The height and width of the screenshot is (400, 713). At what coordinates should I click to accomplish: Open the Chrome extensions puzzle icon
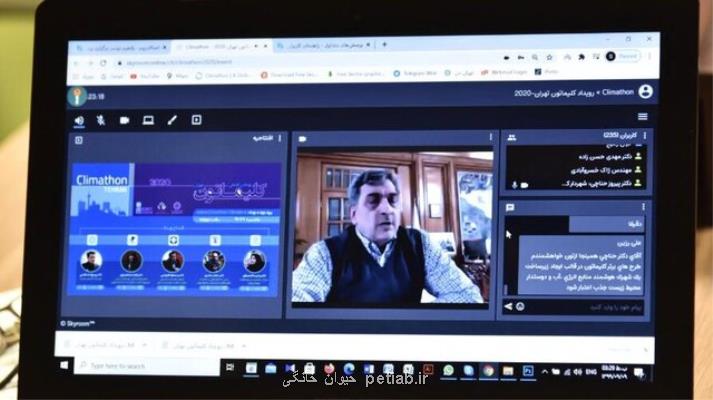[x=582, y=57]
